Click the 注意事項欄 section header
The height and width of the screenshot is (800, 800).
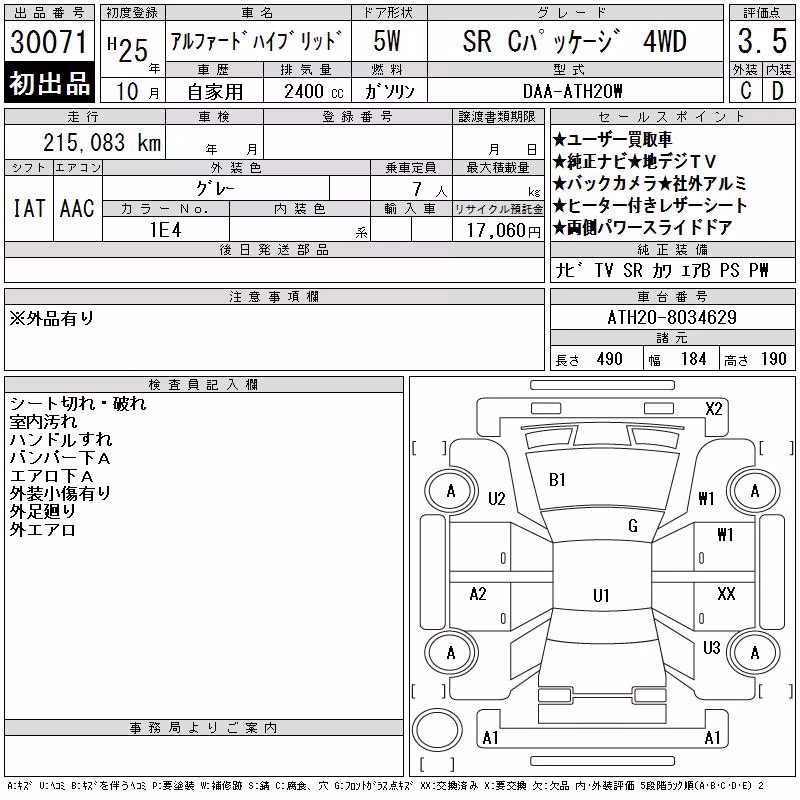[274, 296]
